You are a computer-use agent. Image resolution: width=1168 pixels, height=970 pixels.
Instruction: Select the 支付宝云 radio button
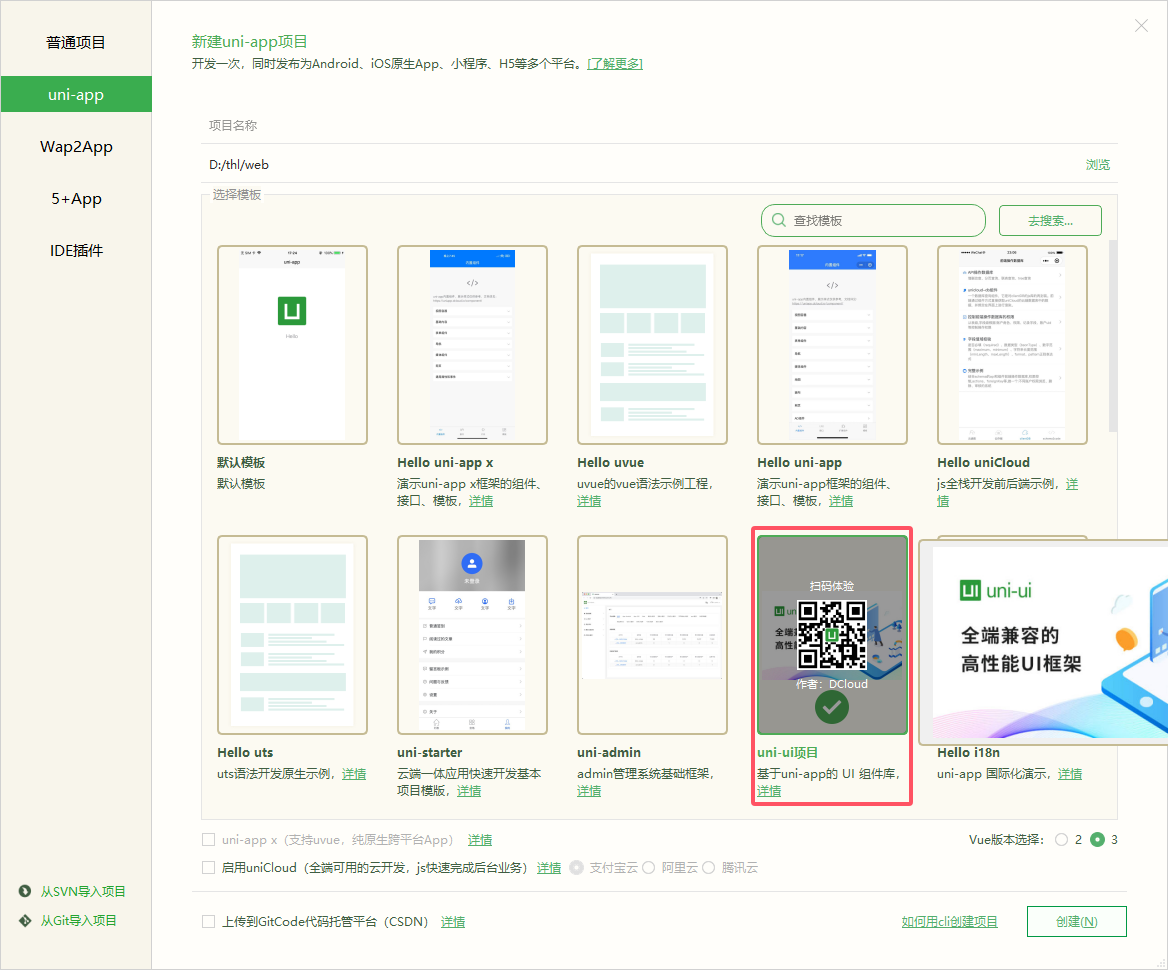(577, 868)
